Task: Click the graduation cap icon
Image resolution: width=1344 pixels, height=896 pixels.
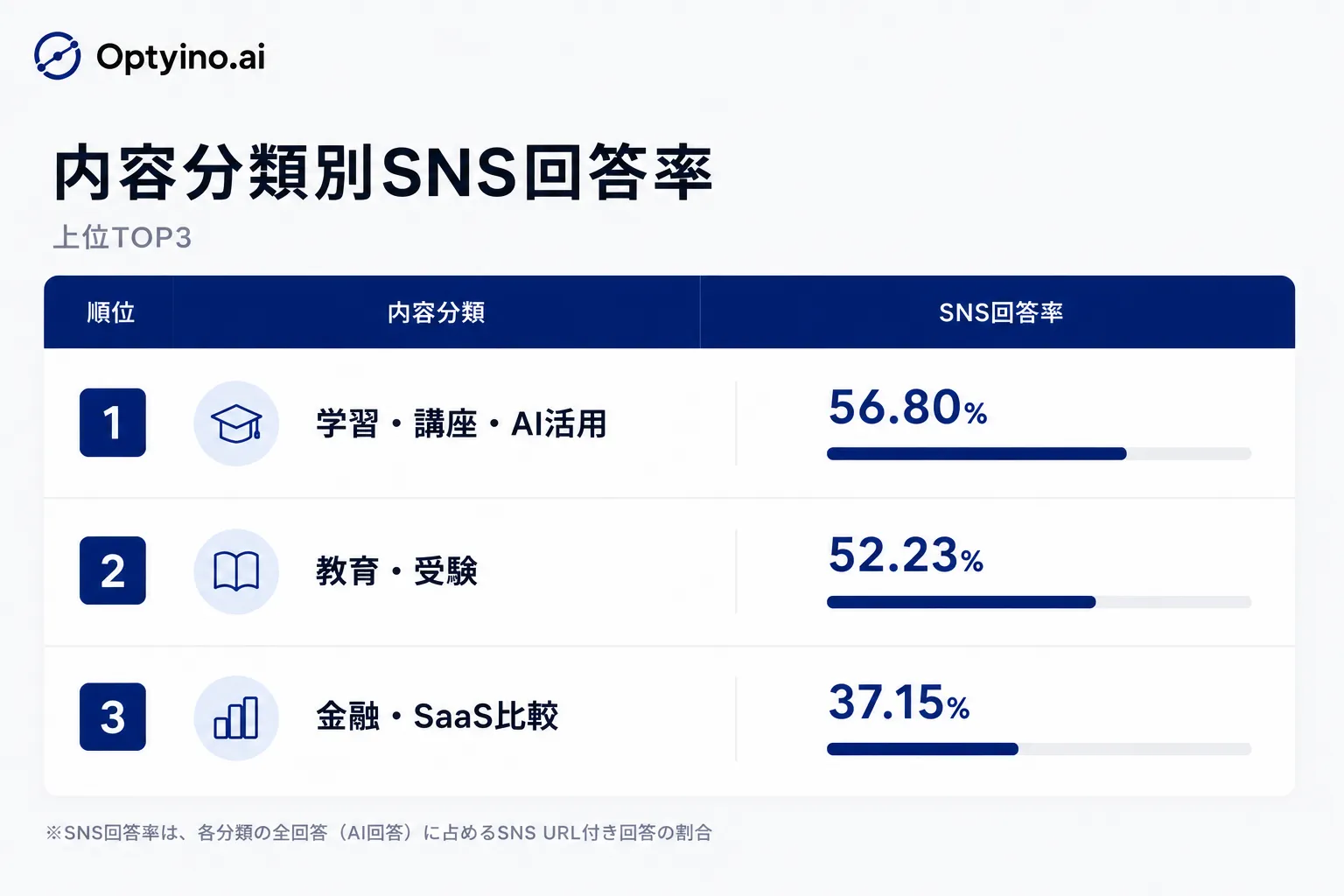Action: pos(236,423)
